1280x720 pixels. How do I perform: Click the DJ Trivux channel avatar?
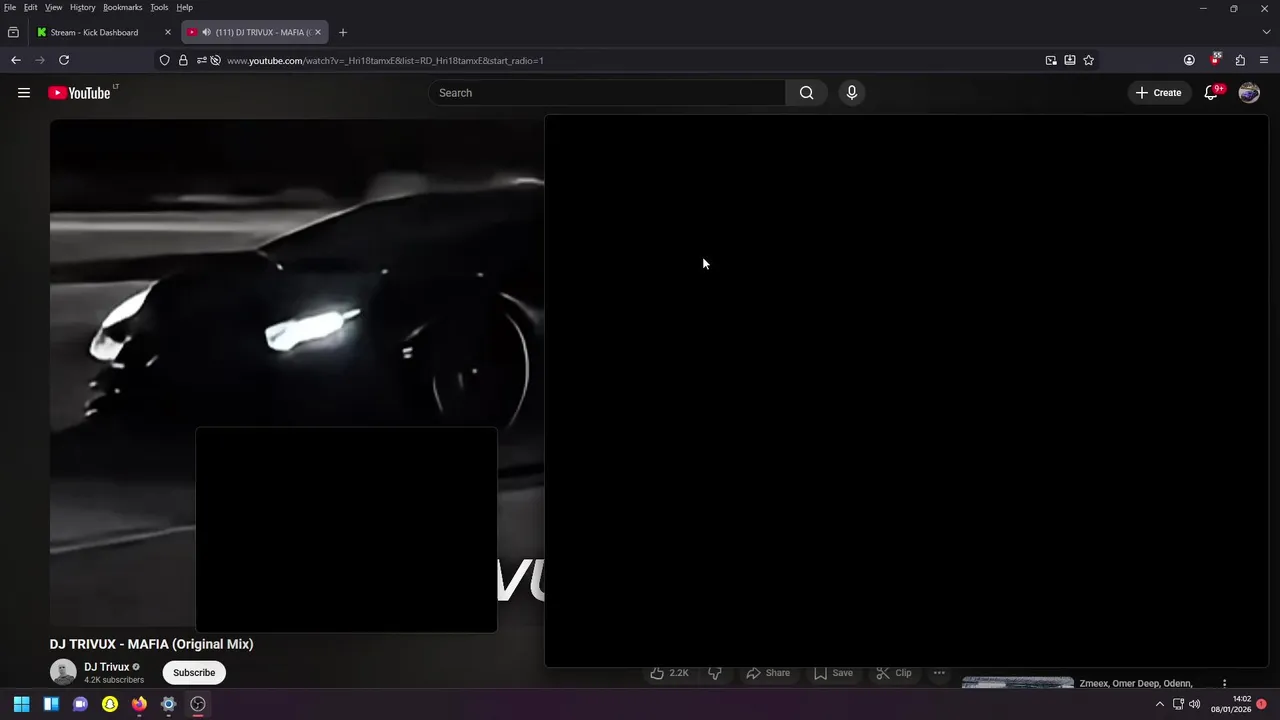click(x=63, y=673)
